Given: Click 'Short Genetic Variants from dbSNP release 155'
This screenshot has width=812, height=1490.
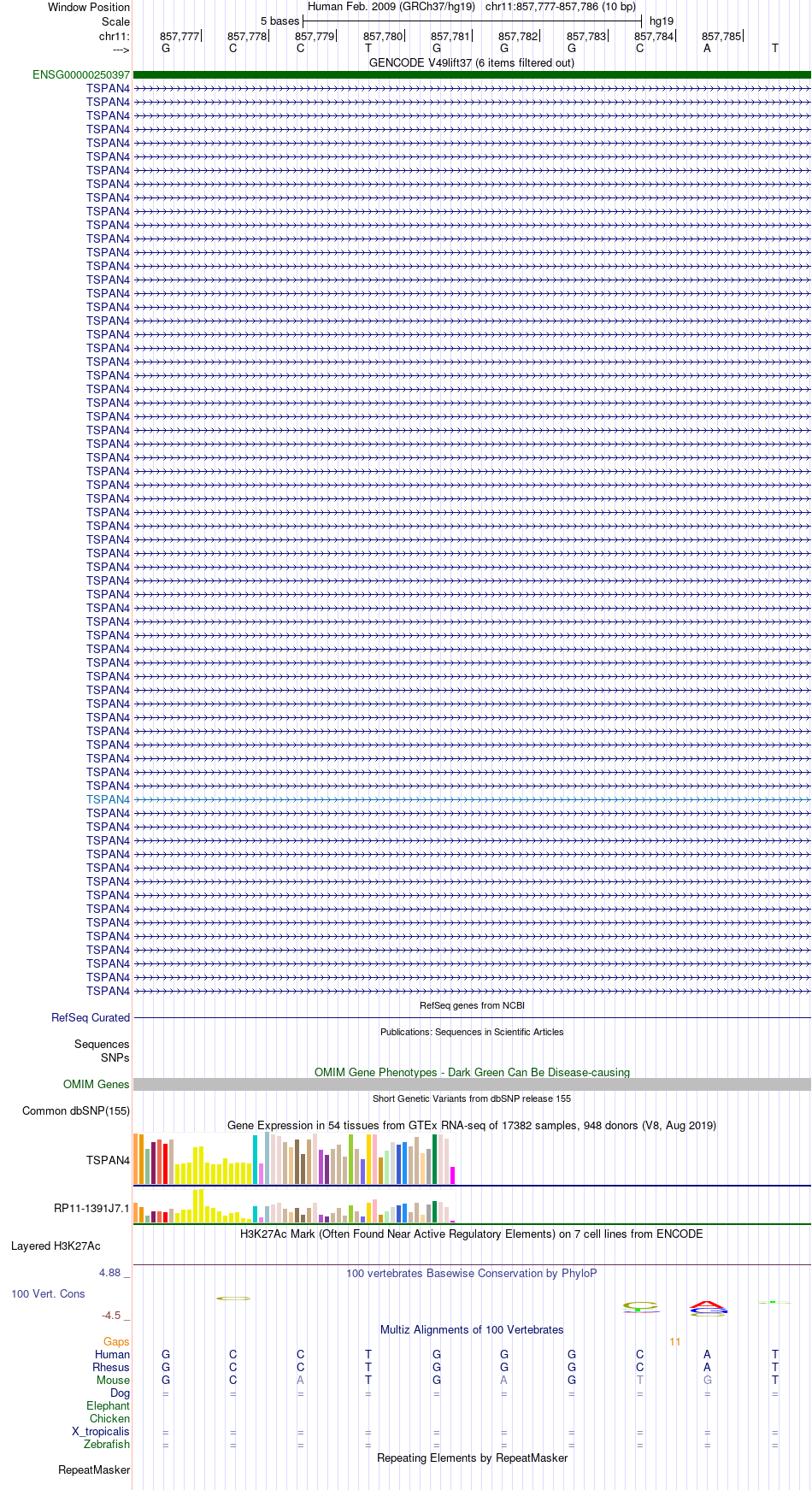Looking at the screenshot, I should point(472,1099).
